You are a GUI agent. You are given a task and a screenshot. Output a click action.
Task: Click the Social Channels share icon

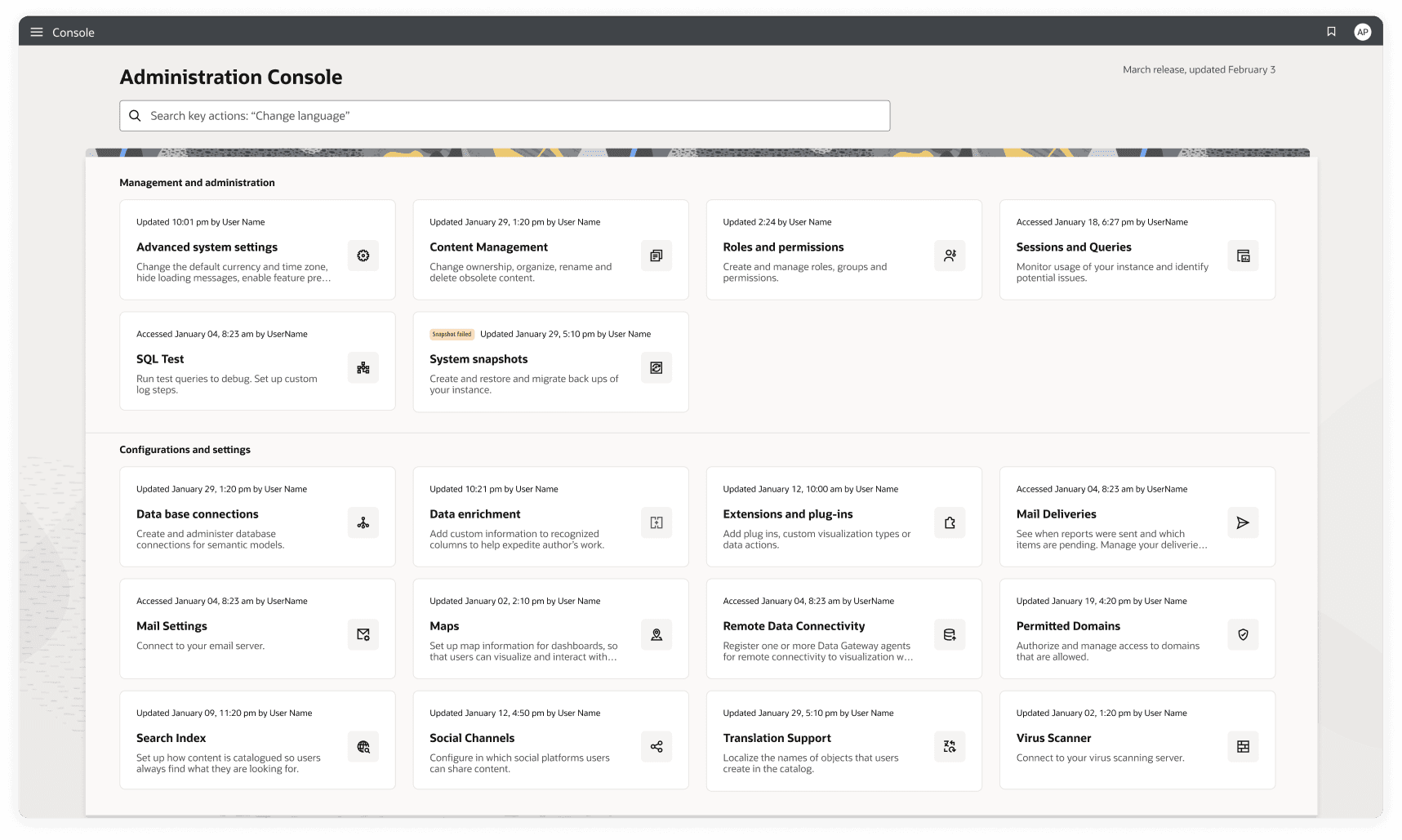[x=656, y=746]
